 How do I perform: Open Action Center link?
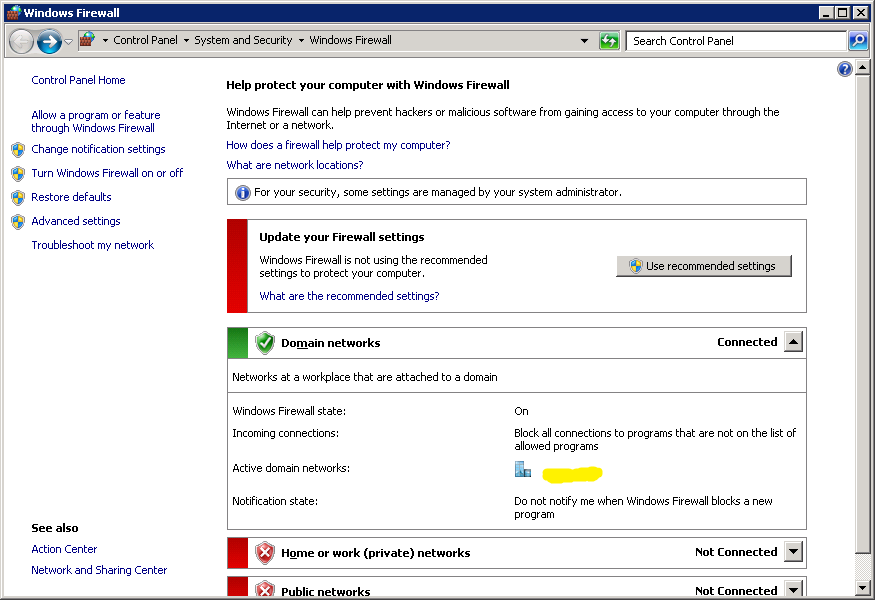point(64,549)
